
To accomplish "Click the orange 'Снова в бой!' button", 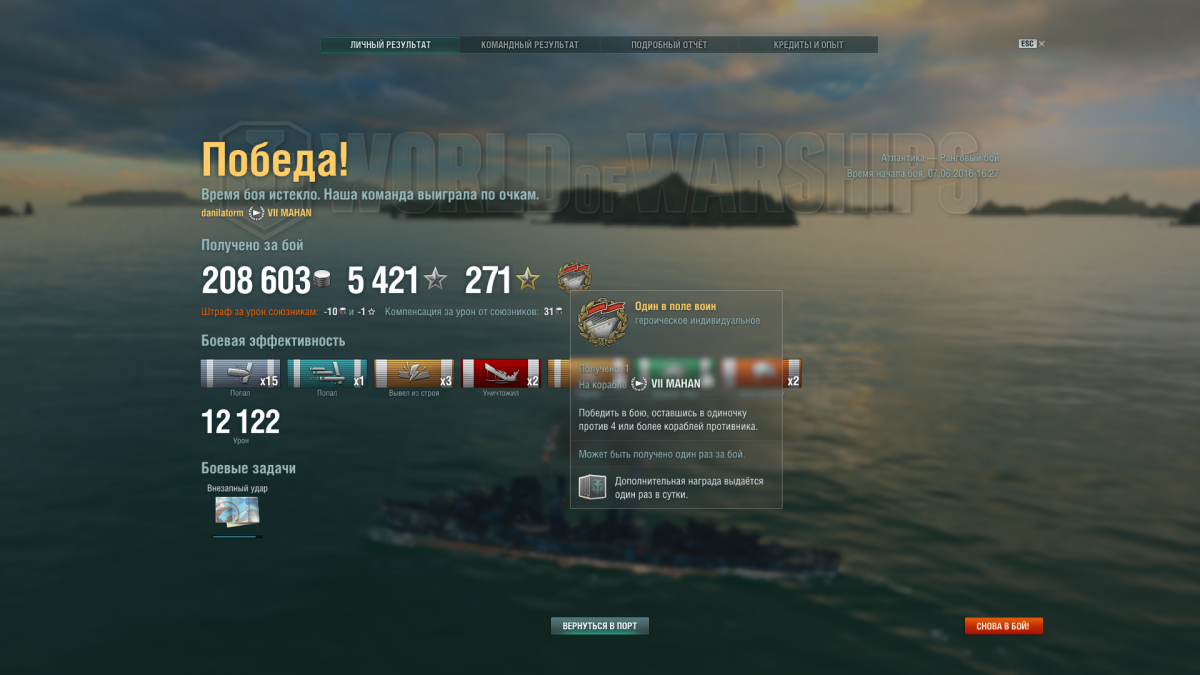I will point(1004,626).
